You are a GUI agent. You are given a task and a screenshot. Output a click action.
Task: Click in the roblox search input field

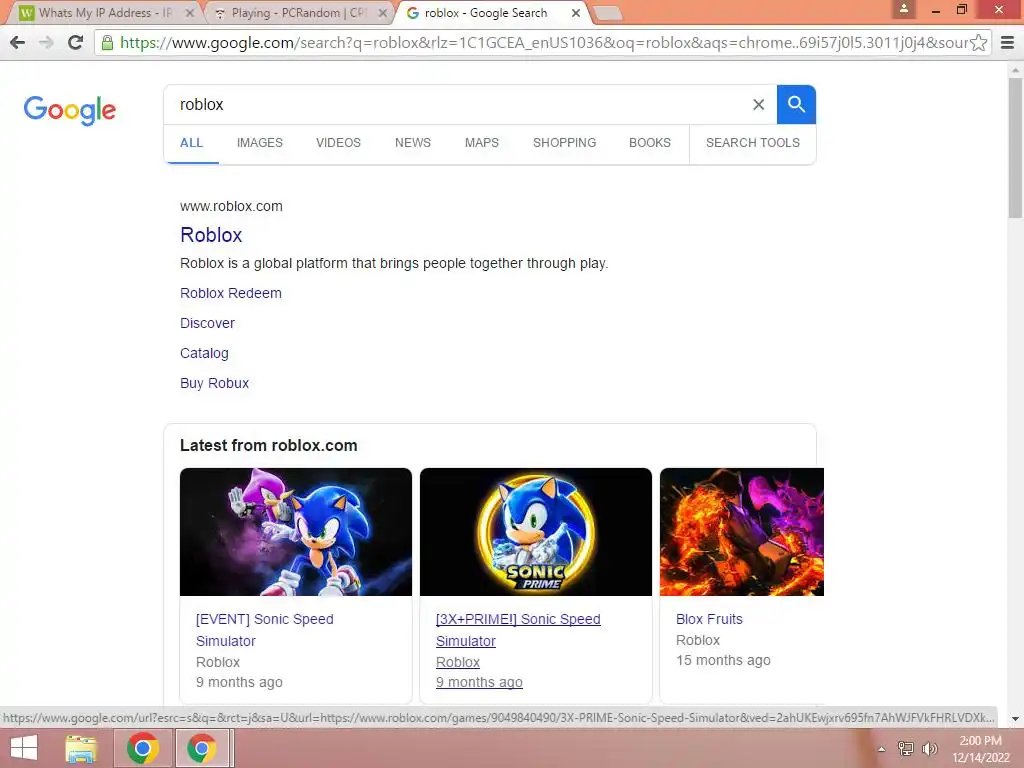pos(457,104)
